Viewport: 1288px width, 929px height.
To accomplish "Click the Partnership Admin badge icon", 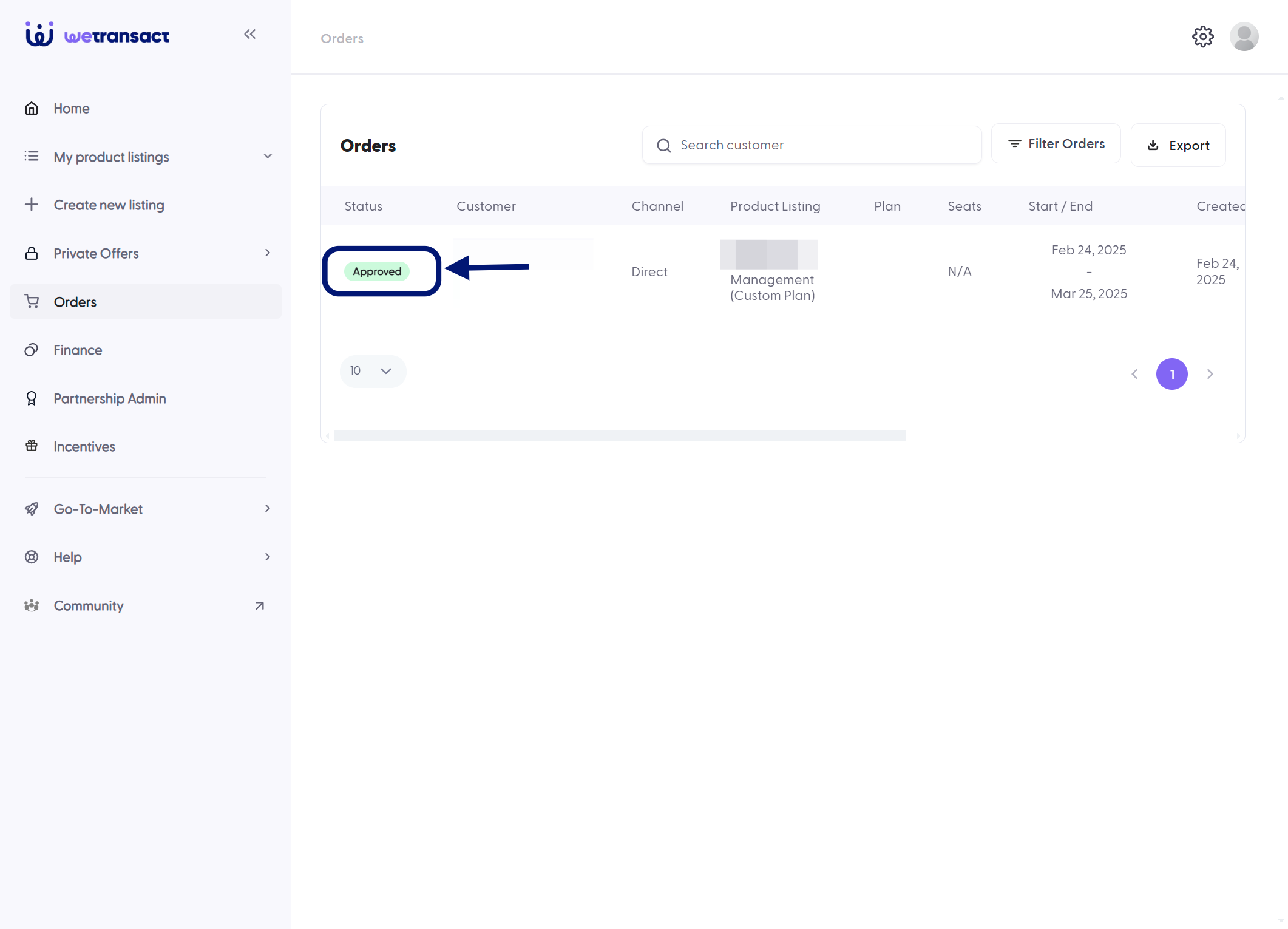I will pyautogui.click(x=32, y=398).
